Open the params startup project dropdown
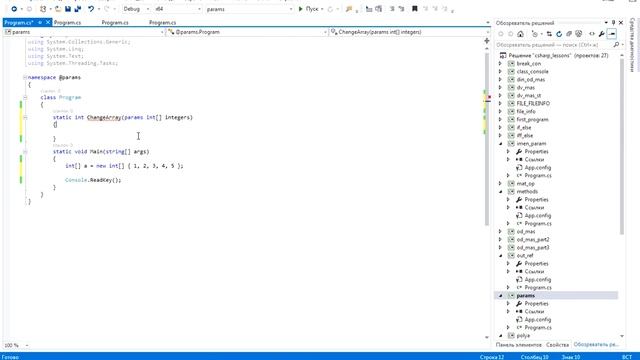Viewport: 640px width, 360px height. click(249, 9)
